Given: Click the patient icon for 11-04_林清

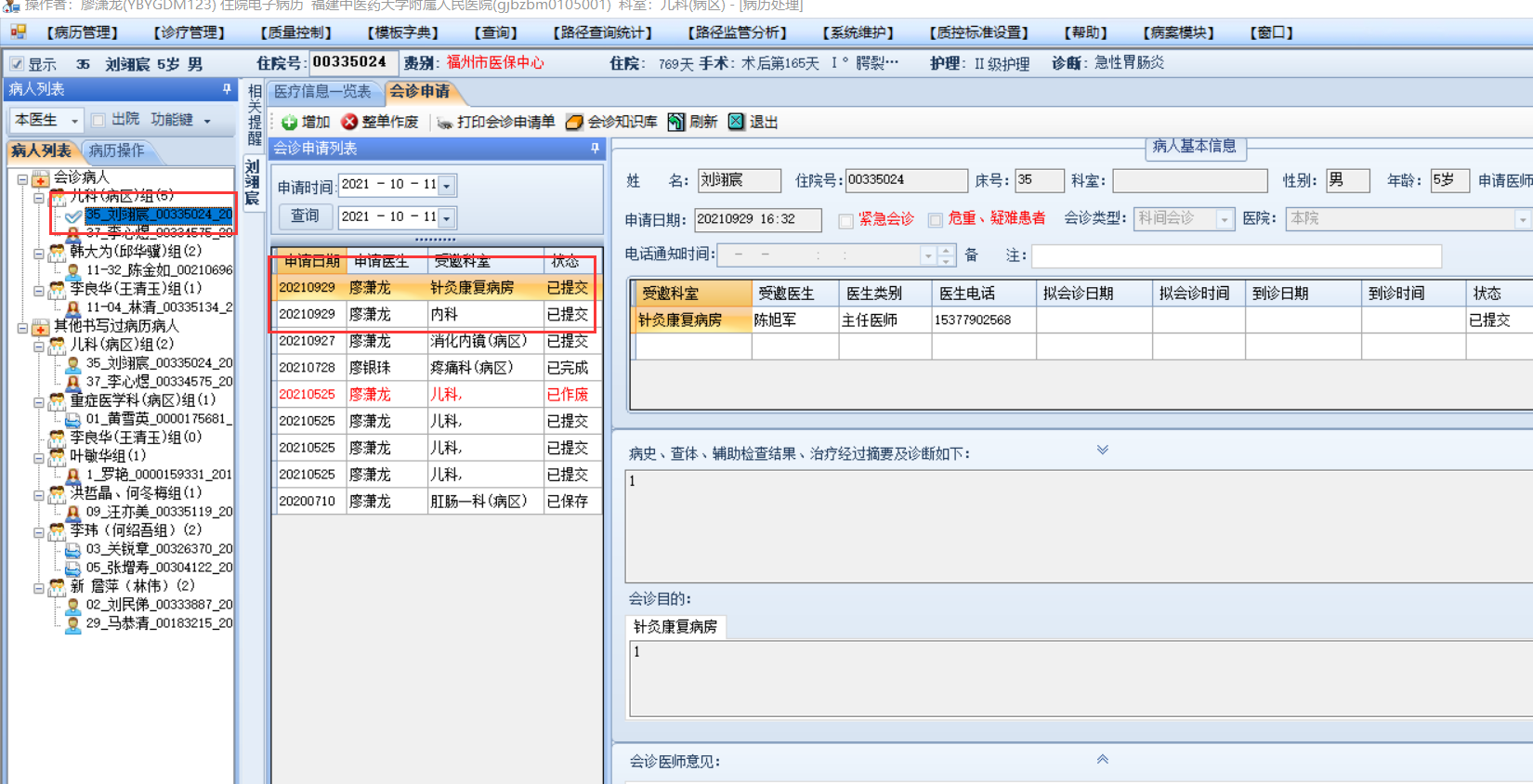Looking at the screenshot, I should pos(73,307).
